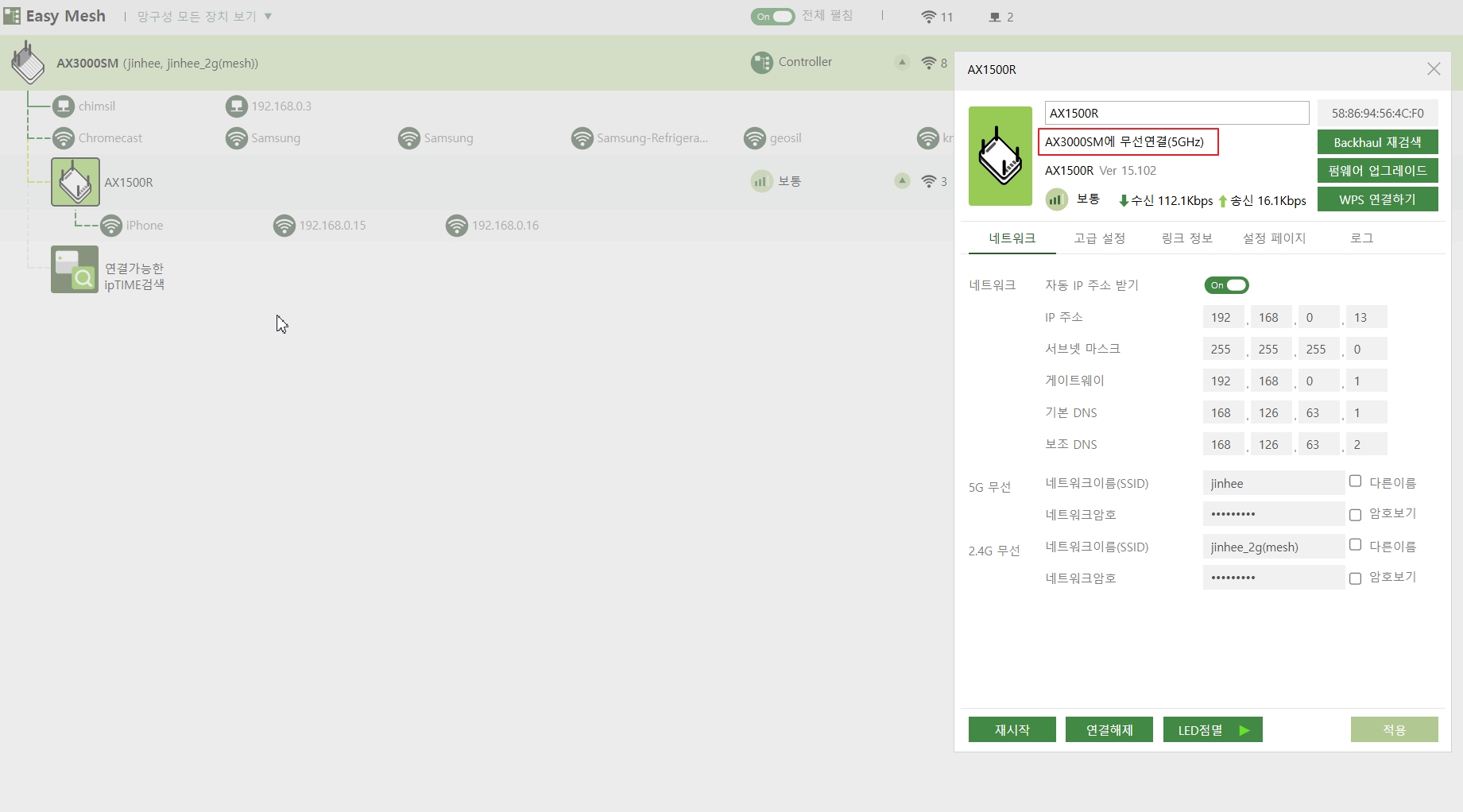Image resolution: width=1463 pixels, height=812 pixels.
Task: Select the iPhone wifi client icon
Action: (111, 226)
